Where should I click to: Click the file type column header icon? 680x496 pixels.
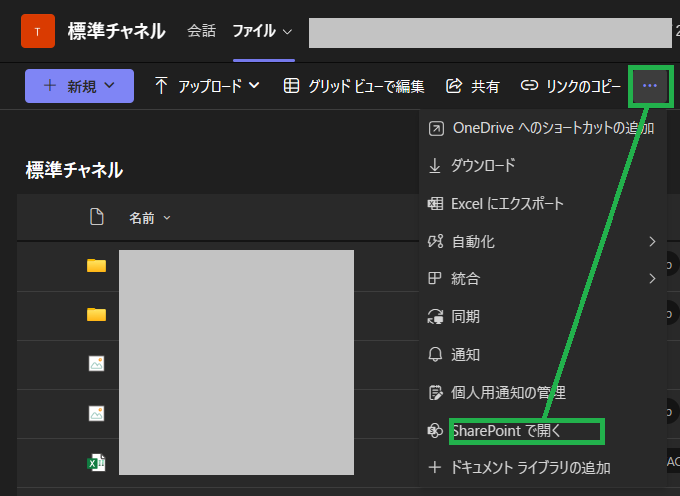96,217
